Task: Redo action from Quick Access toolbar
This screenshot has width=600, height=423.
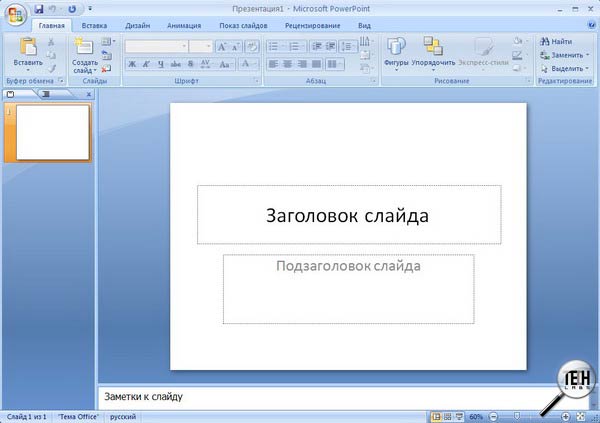Action: coord(72,9)
